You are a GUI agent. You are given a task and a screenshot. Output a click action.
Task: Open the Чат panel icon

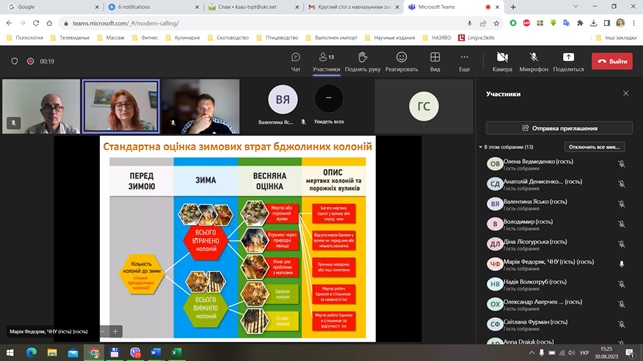pyautogui.click(x=295, y=57)
